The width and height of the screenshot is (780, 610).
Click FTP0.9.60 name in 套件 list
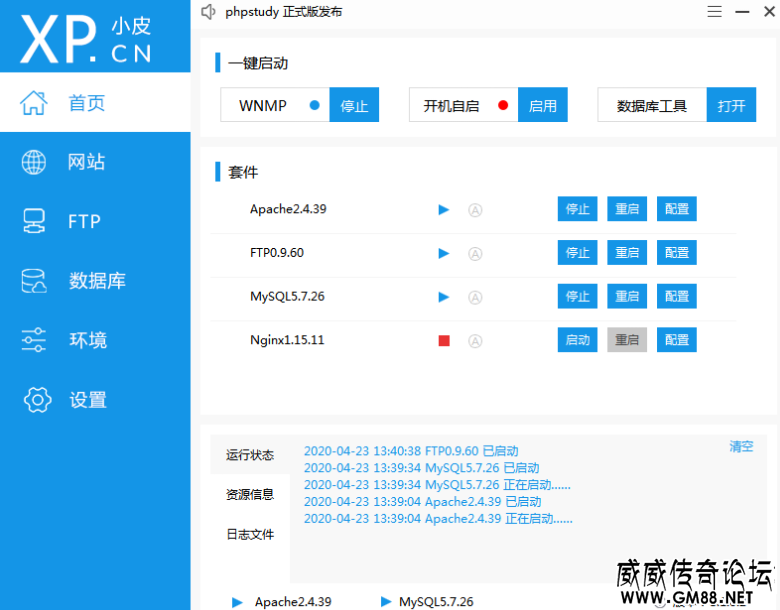(277, 253)
